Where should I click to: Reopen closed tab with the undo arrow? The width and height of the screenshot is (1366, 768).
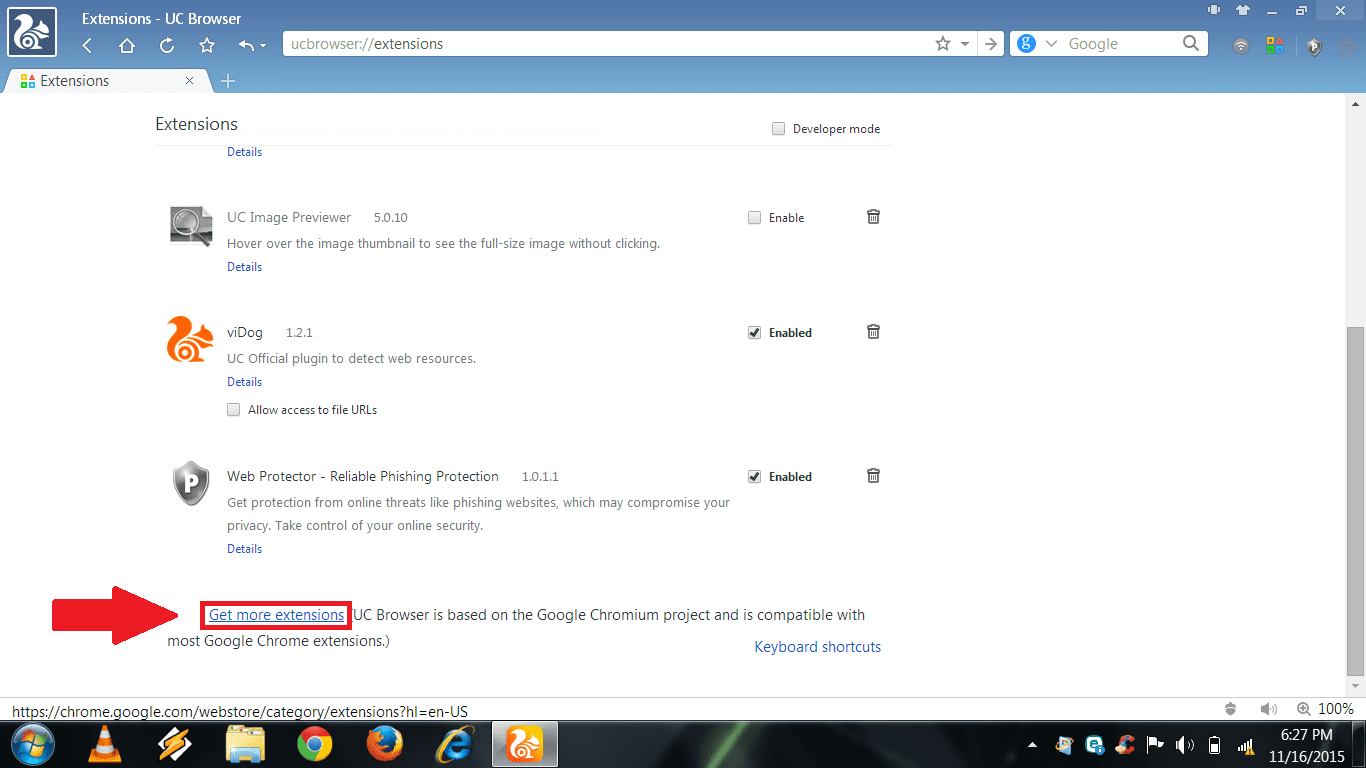point(246,45)
